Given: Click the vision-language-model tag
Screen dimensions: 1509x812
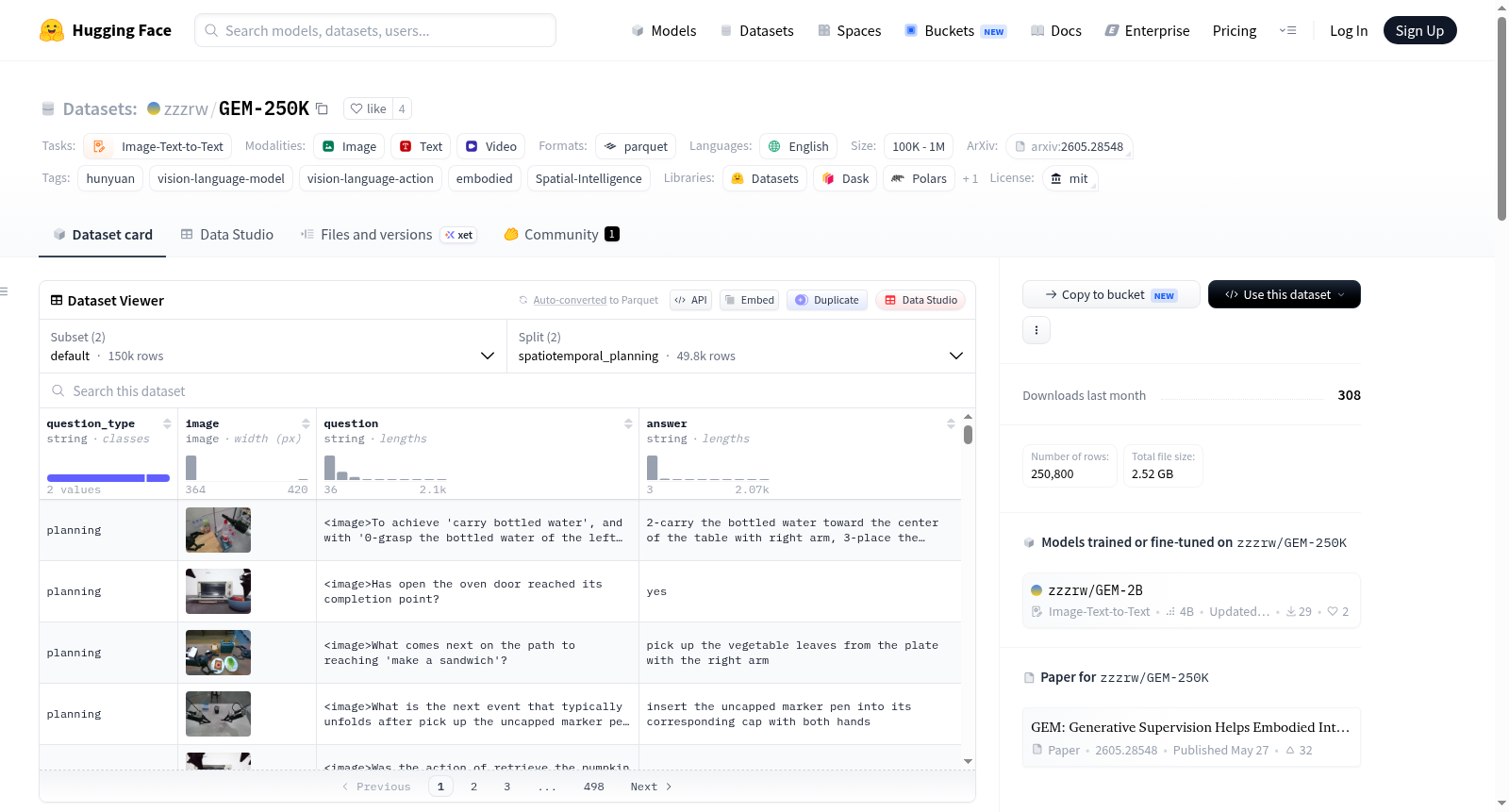Looking at the screenshot, I should [x=221, y=178].
